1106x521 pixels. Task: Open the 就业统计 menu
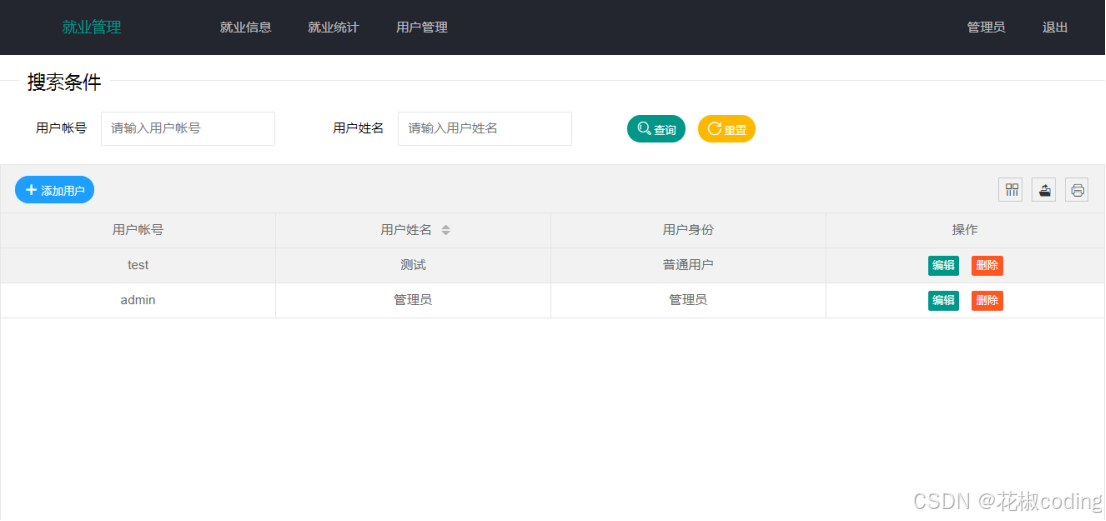(x=334, y=27)
